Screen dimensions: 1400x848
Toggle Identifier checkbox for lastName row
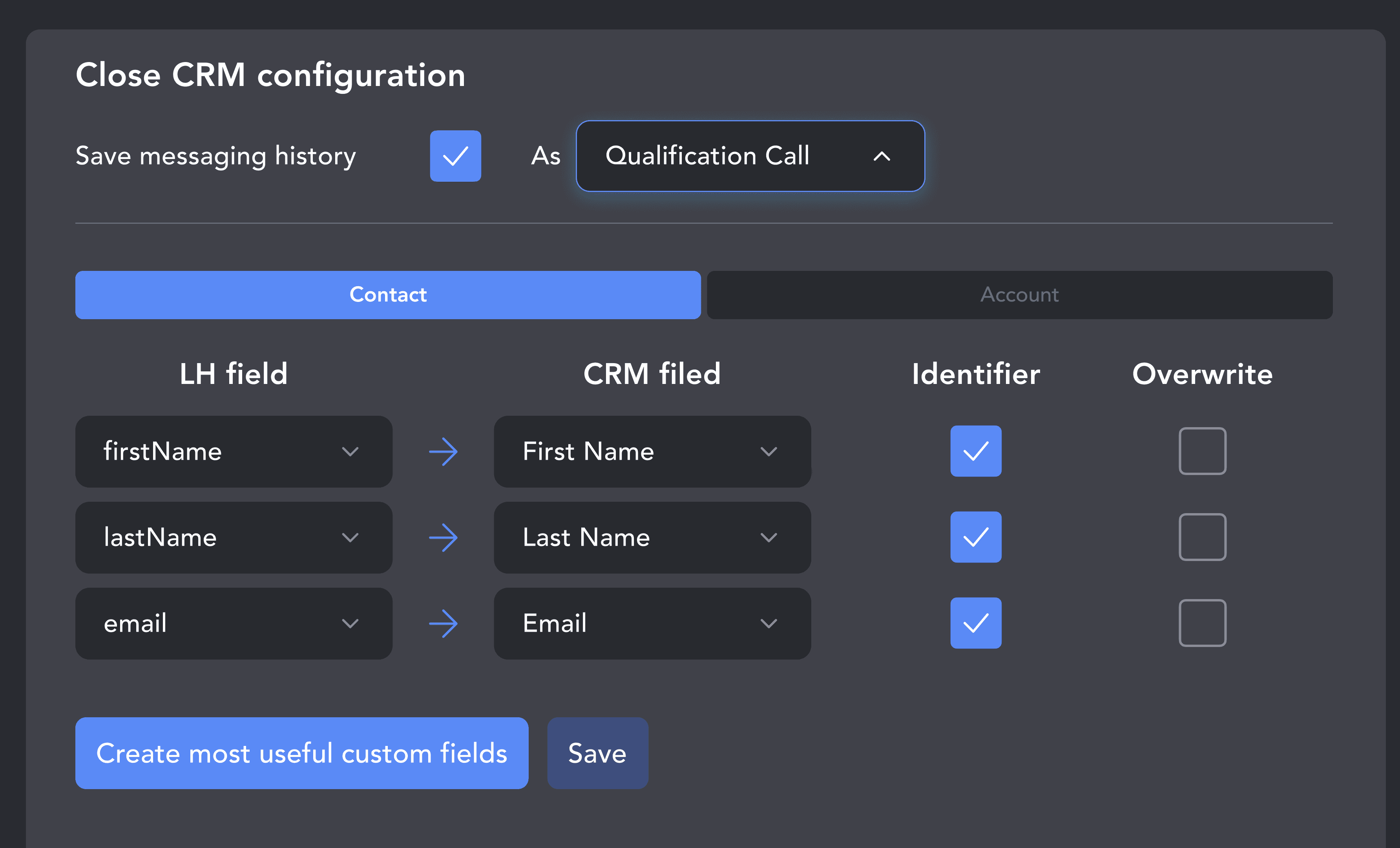(x=976, y=537)
